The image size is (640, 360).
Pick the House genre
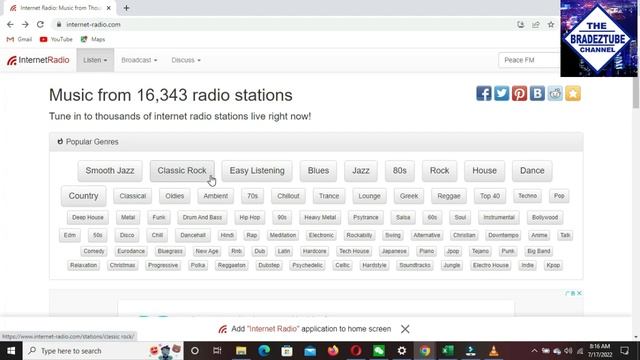[x=484, y=171]
